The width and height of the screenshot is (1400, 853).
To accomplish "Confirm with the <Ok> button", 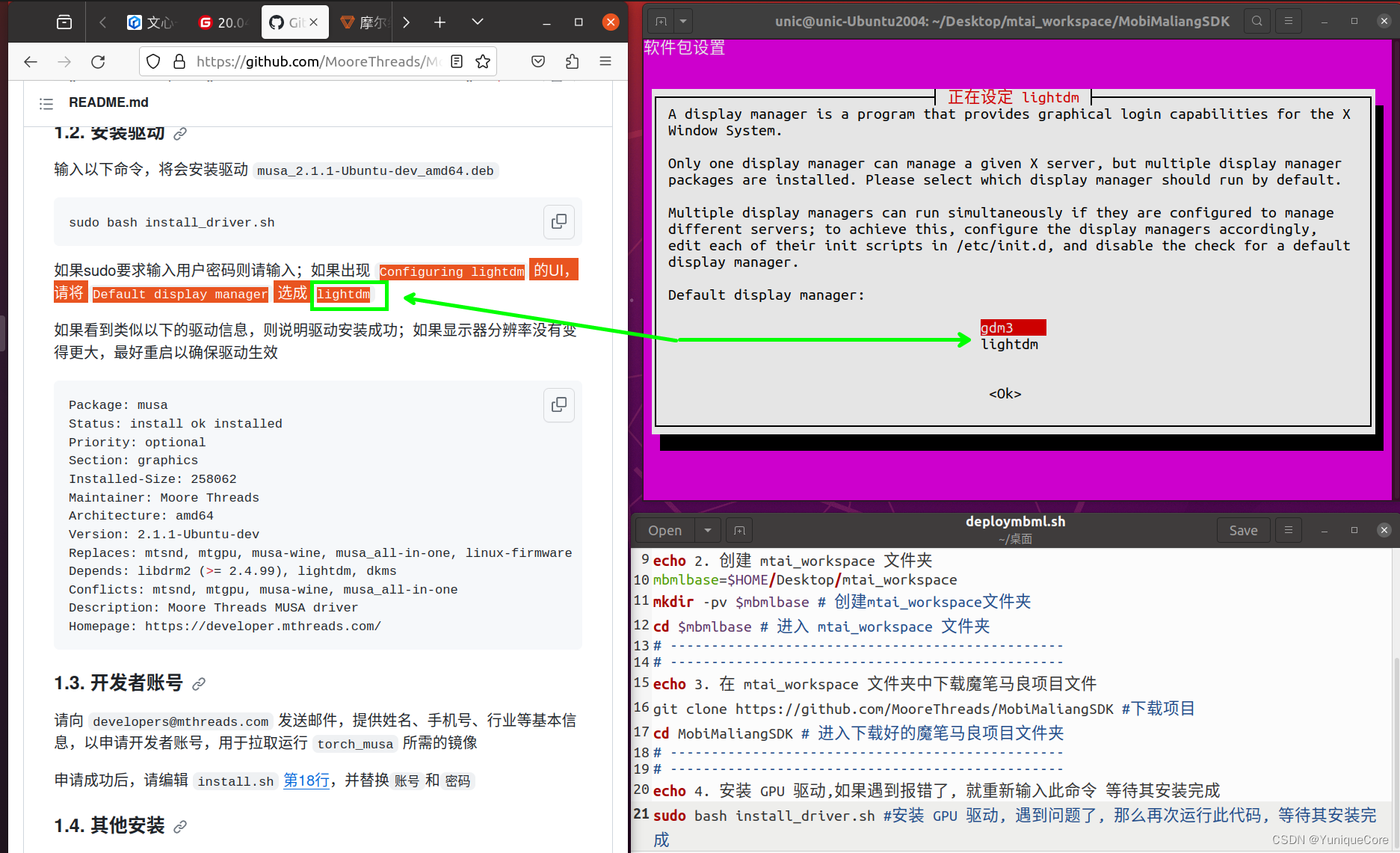I will tap(1005, 394).
